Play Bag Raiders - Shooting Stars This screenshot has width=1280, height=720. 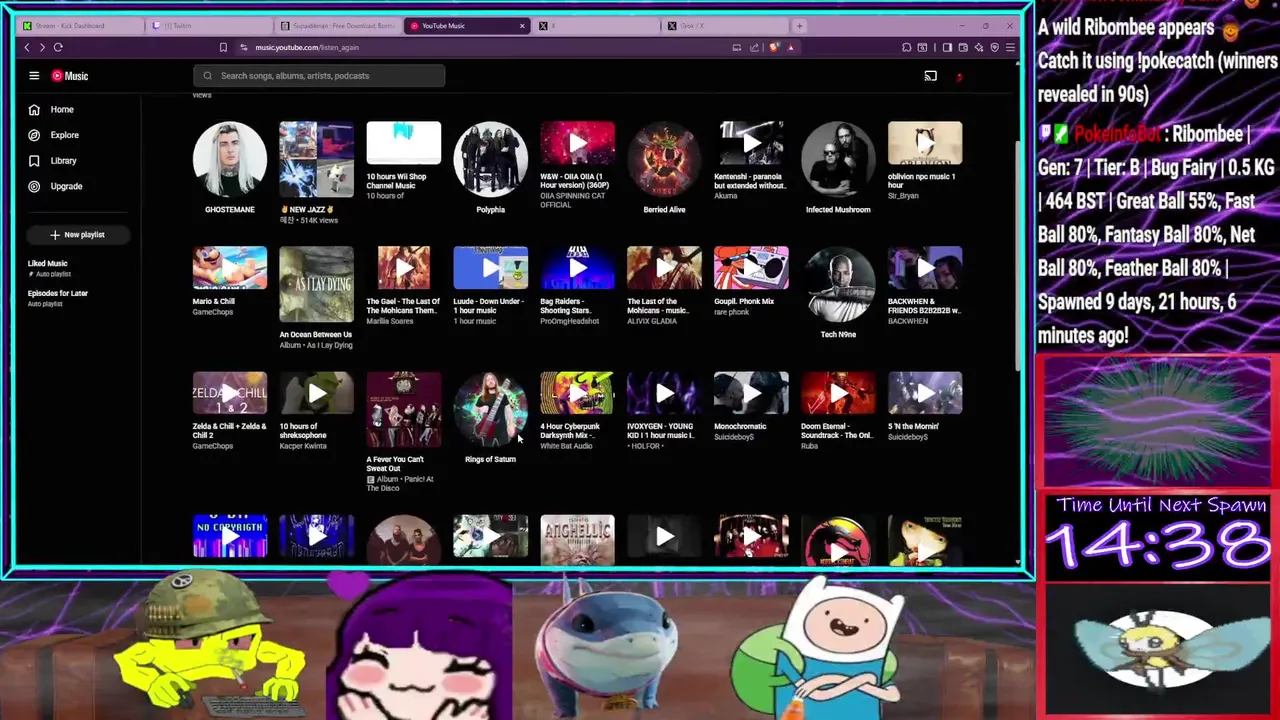(577, 268)
